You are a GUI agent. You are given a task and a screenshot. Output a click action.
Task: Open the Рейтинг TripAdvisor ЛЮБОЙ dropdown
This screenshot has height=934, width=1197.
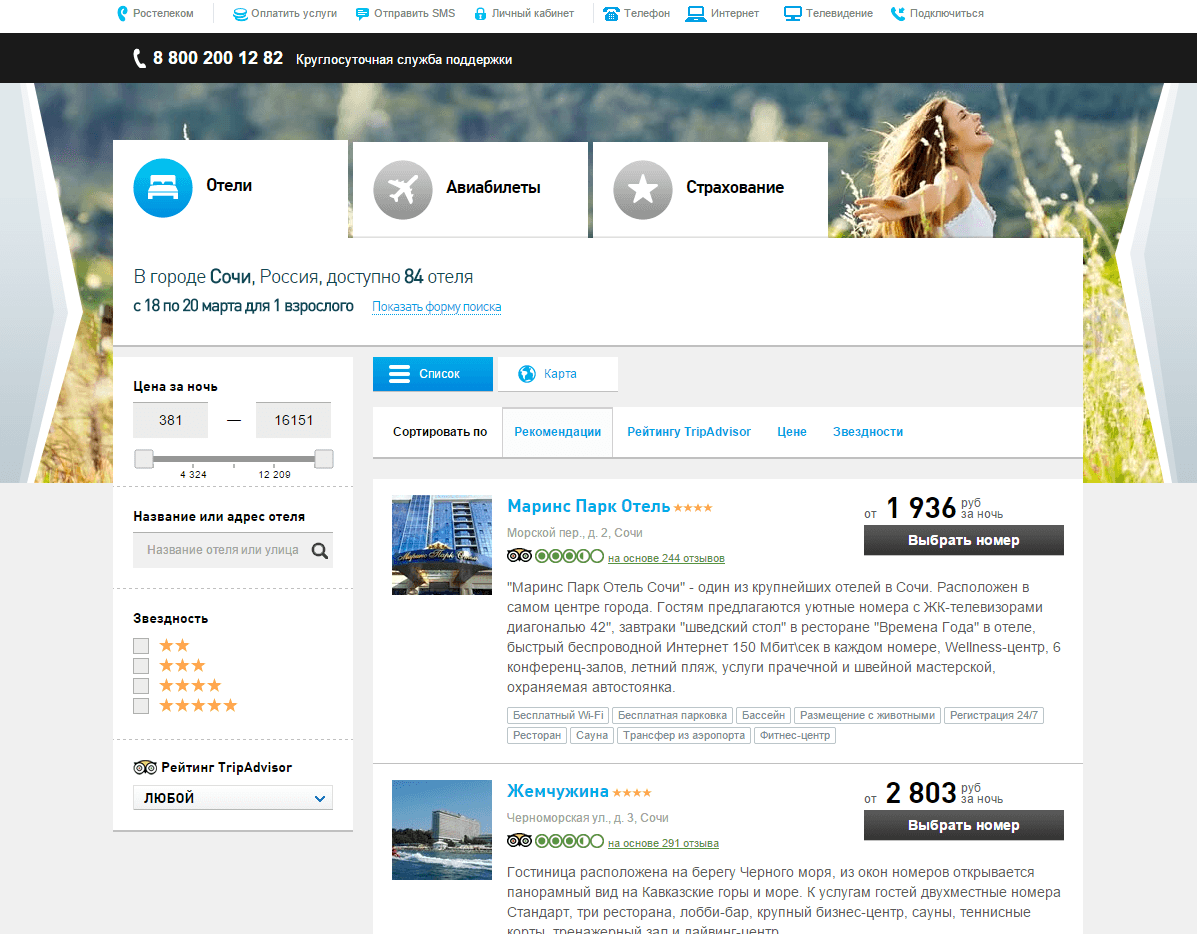(233, 798)
